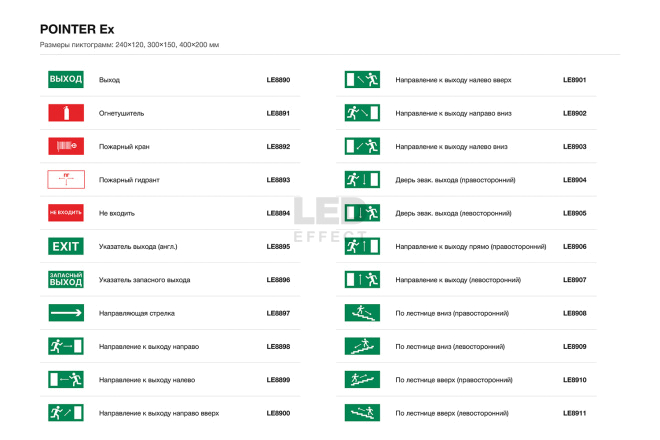Select the red fire extinguisher pictogram
Viewport: 660px width, 440px height.
pos(66,113)
